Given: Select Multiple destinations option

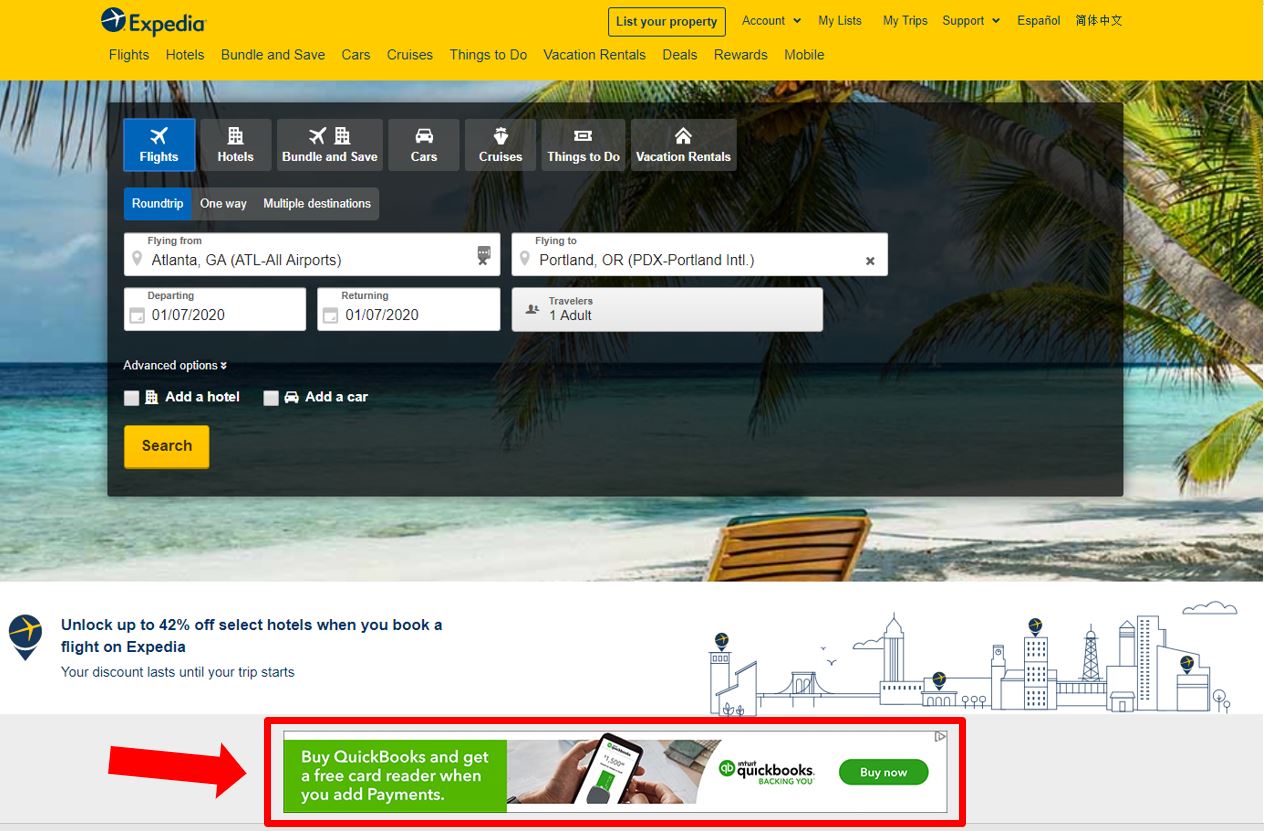Looking at the screenshot, I should (x=317, y=204).
